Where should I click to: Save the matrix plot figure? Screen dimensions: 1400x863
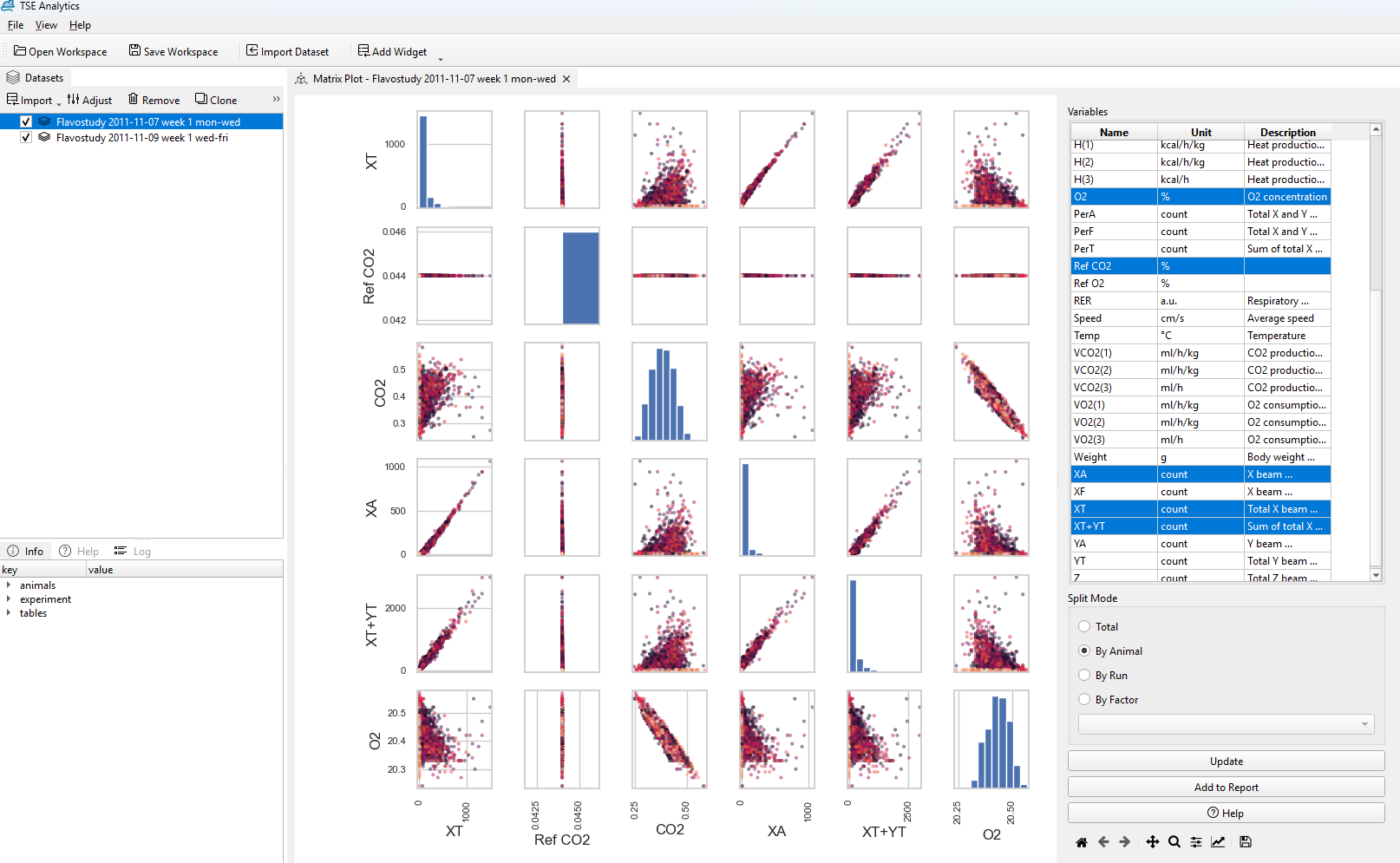[1245, 841]
